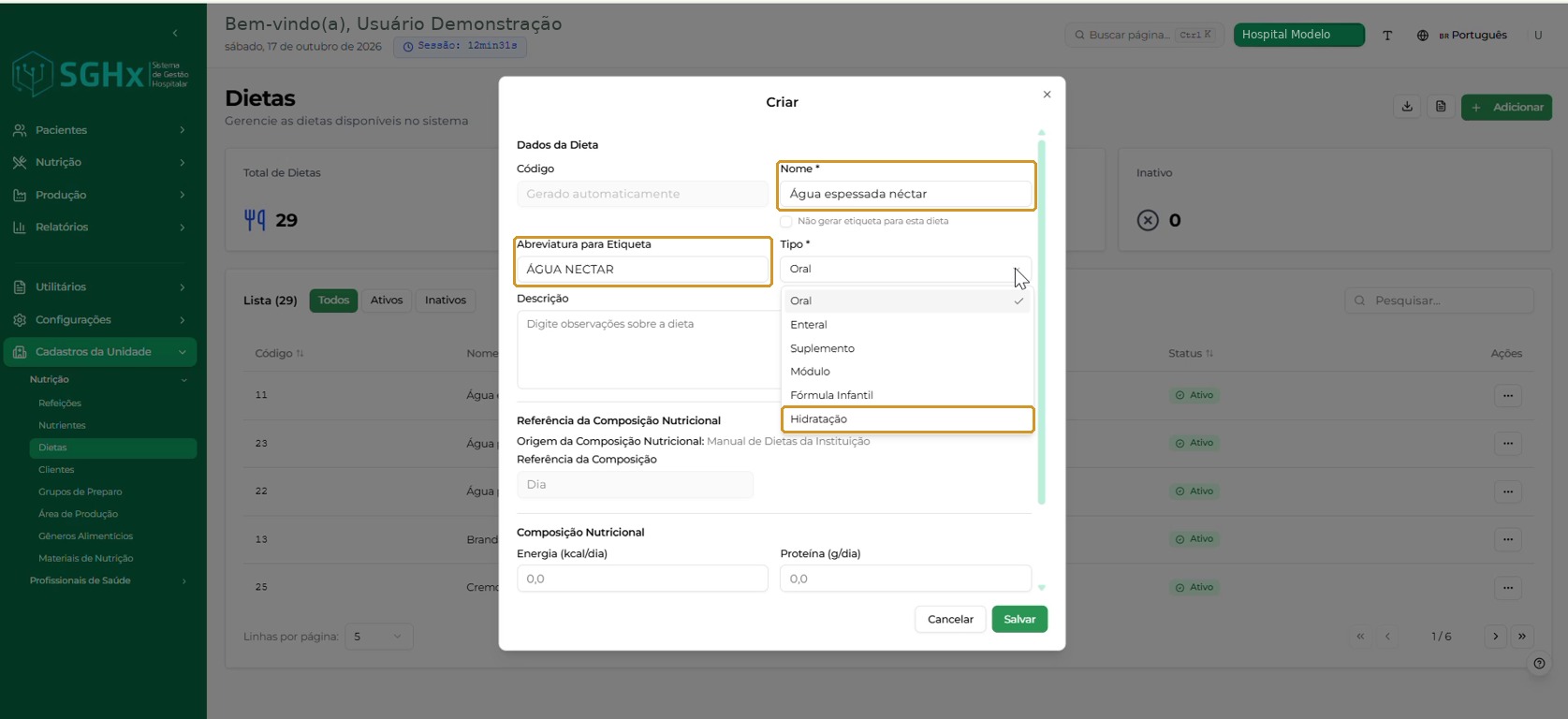Check 'Não gerar etiqueta para esta dieta'
The width and height of the screenshot is (1568, 719).
tap(786, 222)
